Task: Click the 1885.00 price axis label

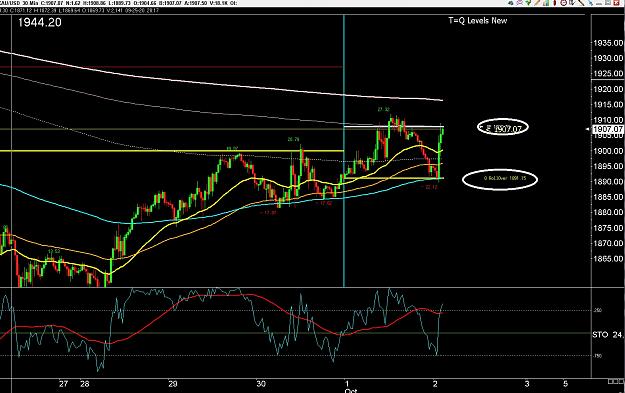Action: [608, 197]
